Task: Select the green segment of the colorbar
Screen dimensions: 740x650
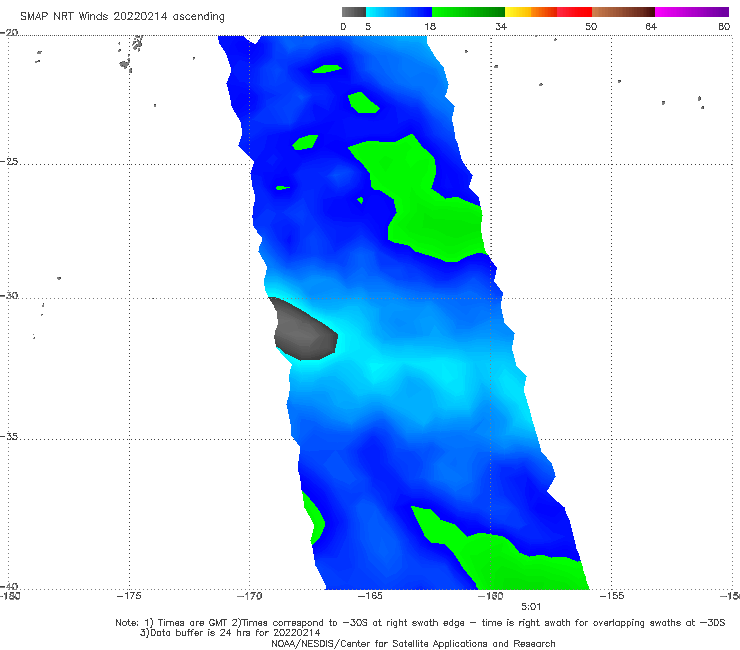Action: pyautogui.click(x=468, y=12)
